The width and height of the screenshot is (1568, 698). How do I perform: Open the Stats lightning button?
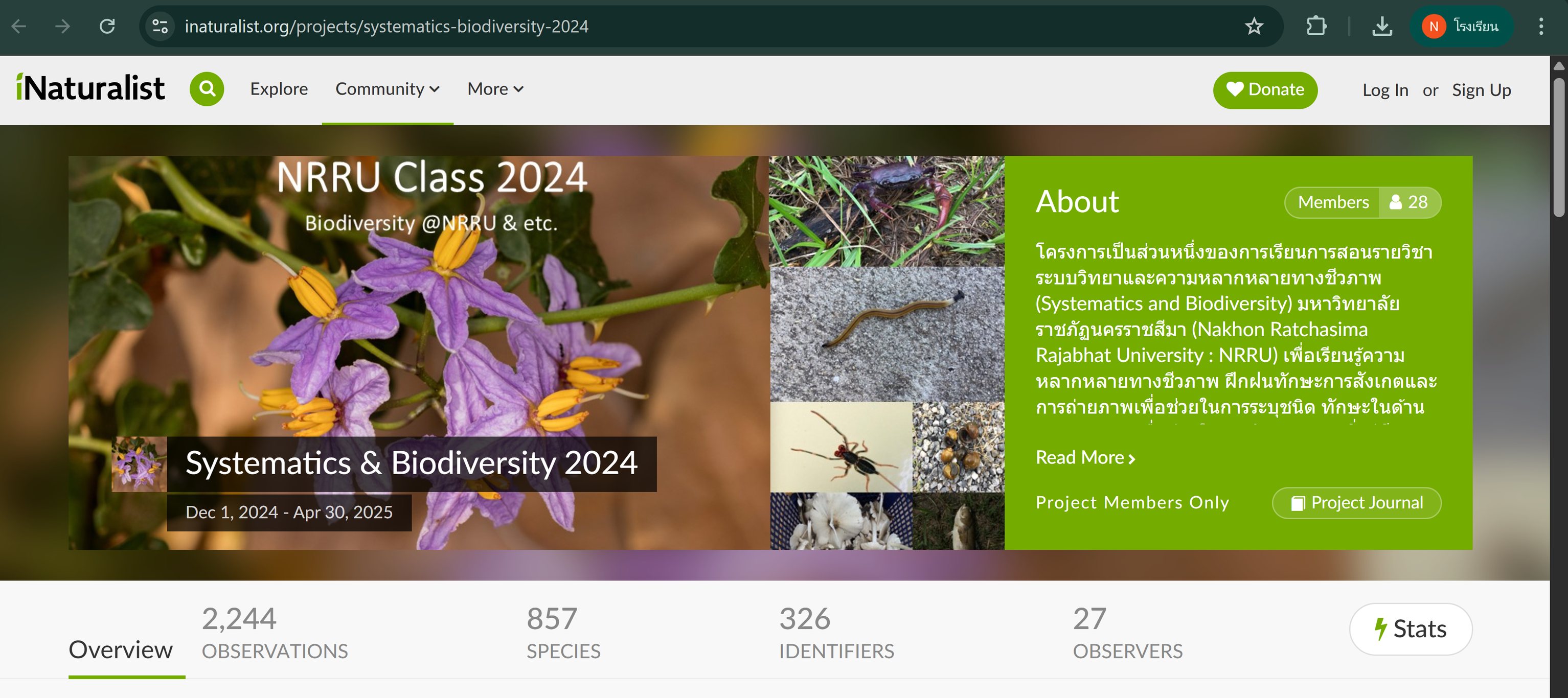click(1411, 629)
